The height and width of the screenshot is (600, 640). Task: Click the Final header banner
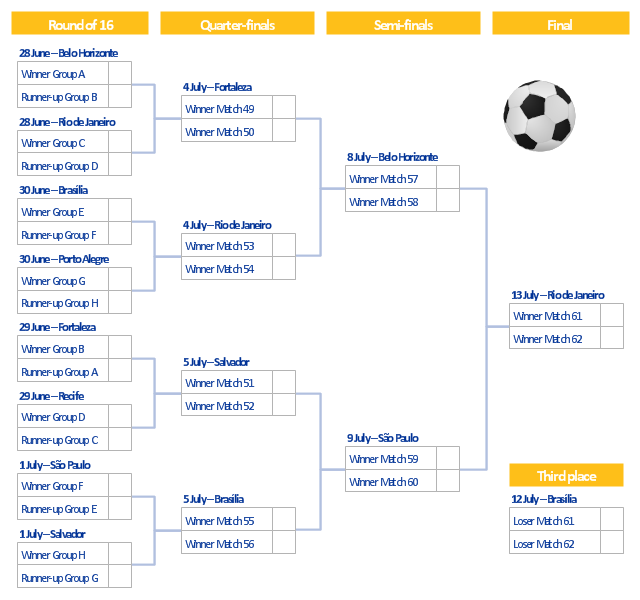pos(561,23)
